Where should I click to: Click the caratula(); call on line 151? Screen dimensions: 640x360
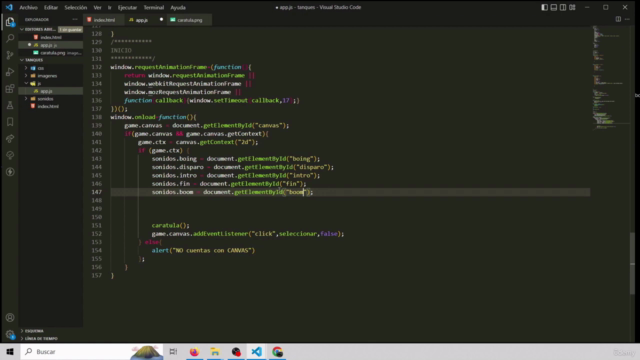(171, 225)
